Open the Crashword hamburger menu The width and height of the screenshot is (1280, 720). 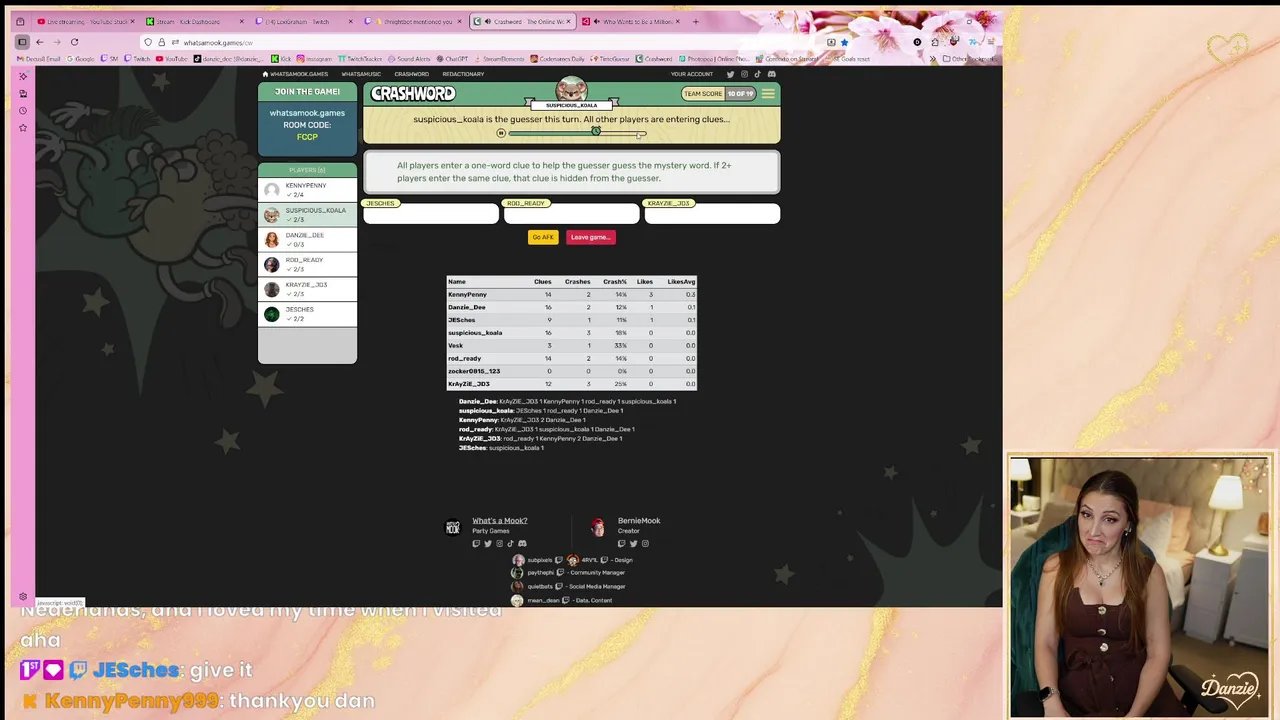(x=768, y=94)
